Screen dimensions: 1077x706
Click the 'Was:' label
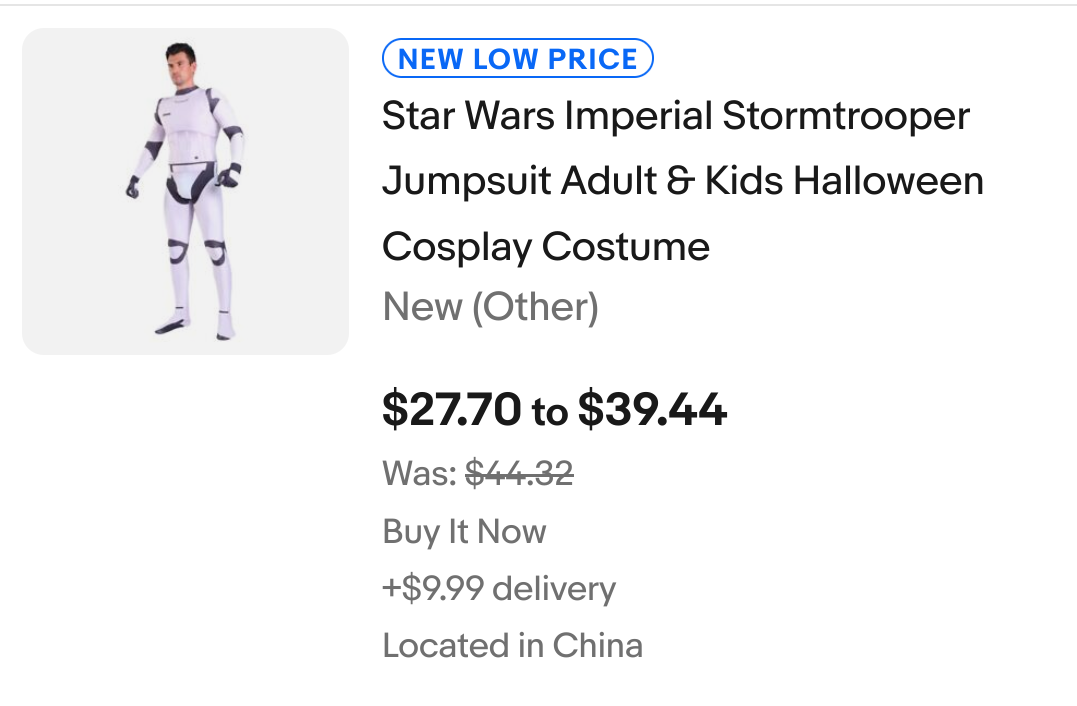[x=419, y=473]
